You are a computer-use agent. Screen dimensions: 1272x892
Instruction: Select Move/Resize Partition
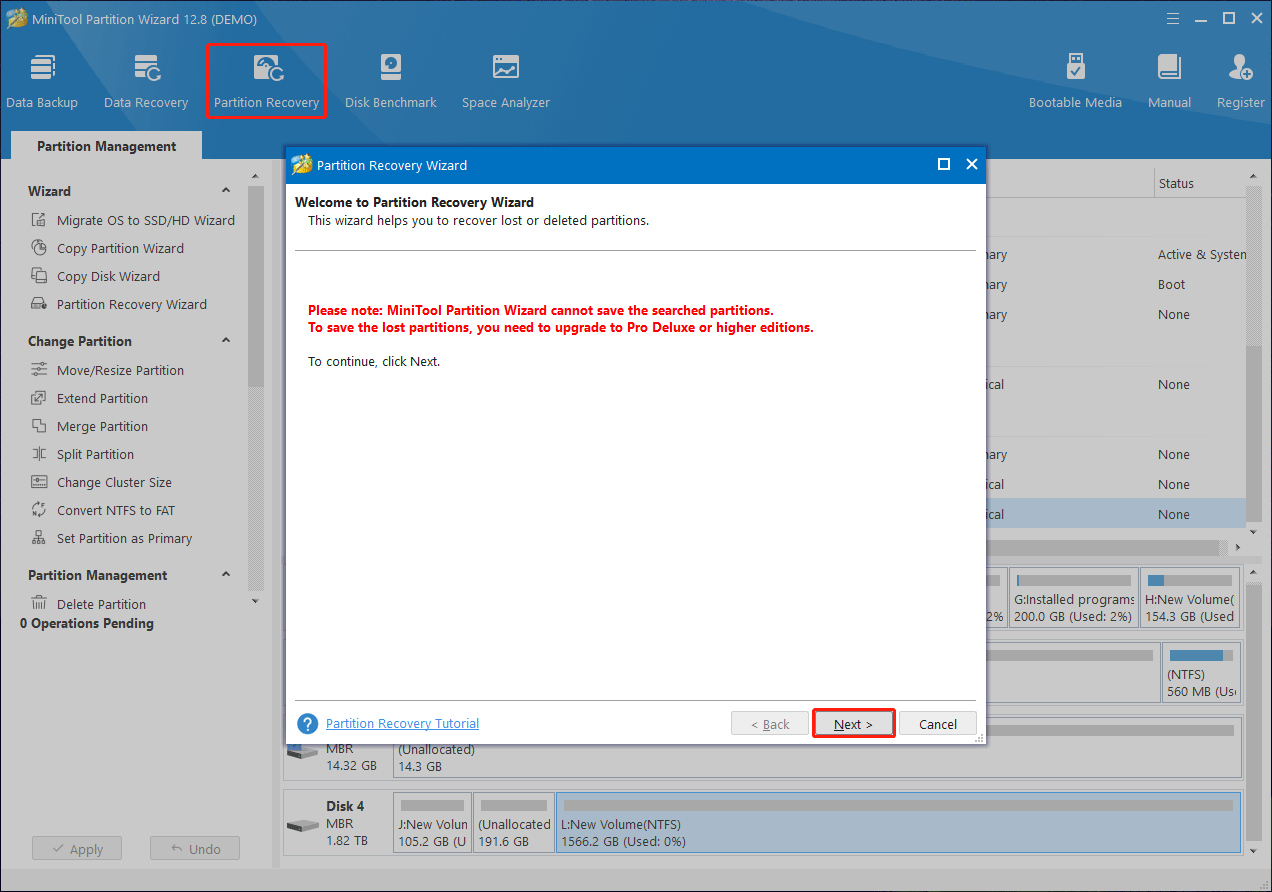tap(107, 370)
